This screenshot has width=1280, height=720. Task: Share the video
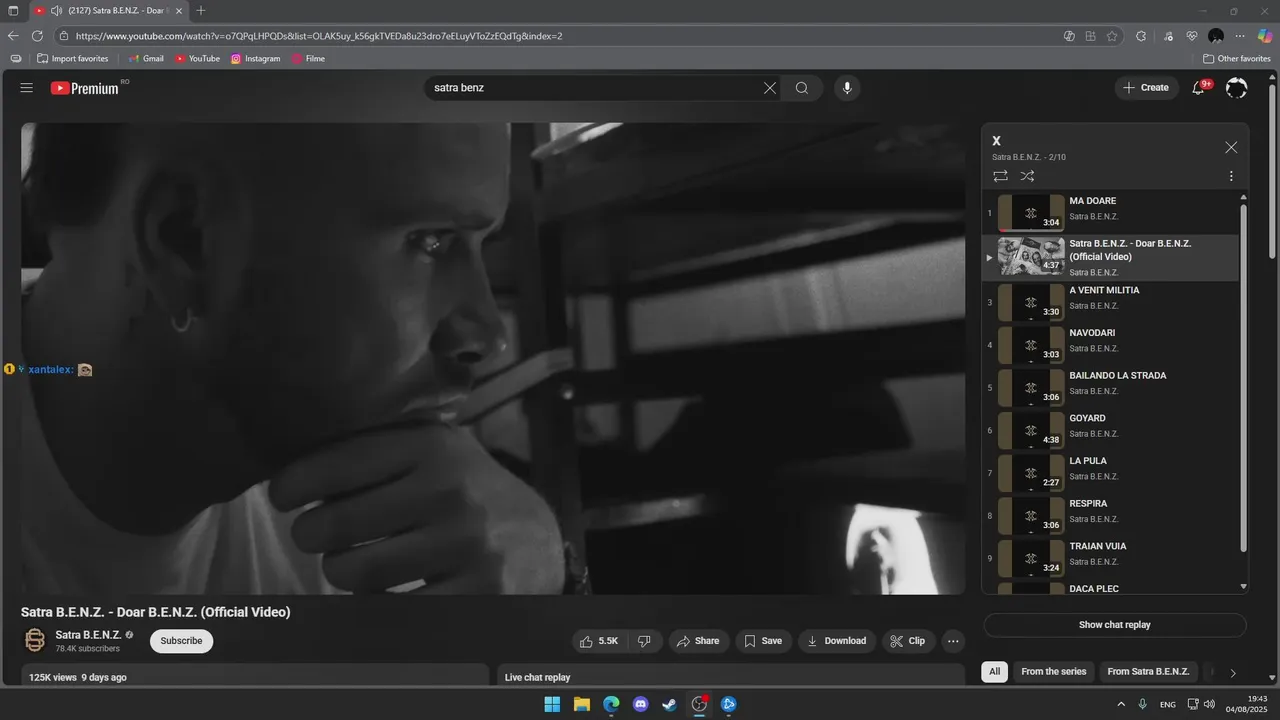coord(698,641)
